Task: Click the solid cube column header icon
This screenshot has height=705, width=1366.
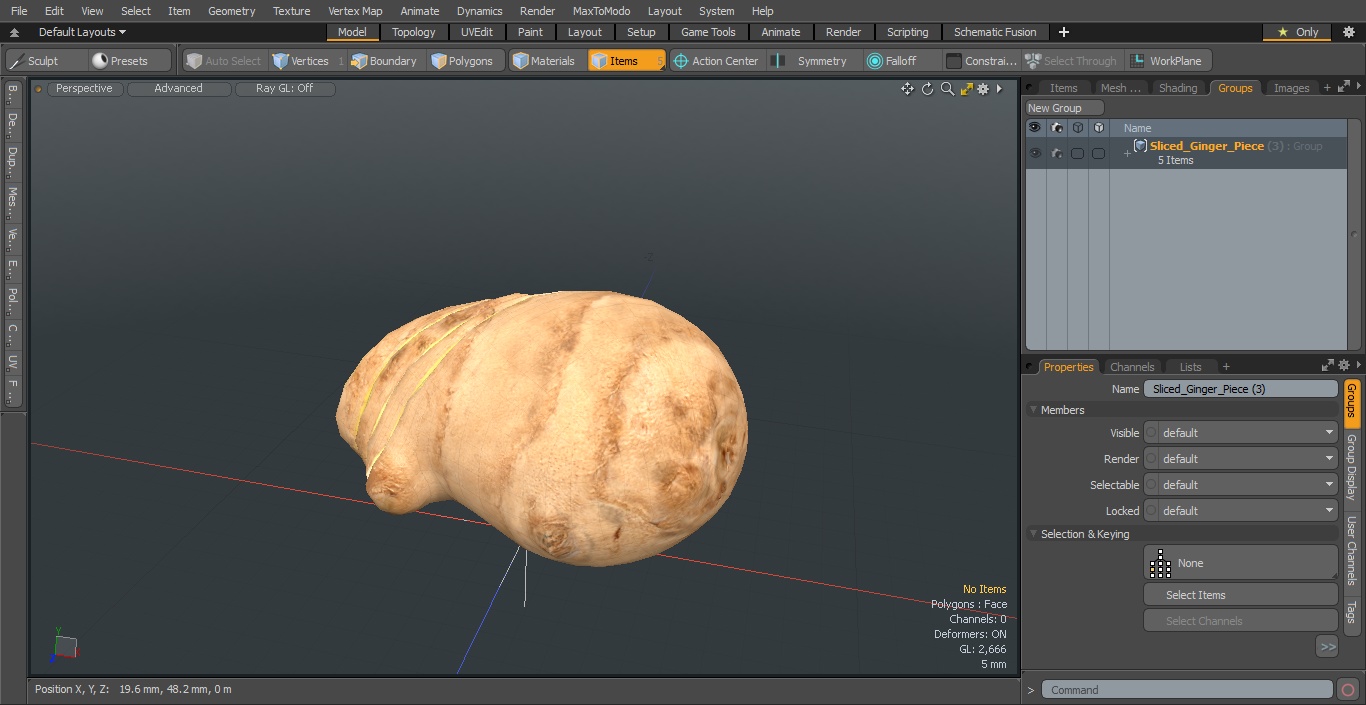Action: click(1099, 128)
